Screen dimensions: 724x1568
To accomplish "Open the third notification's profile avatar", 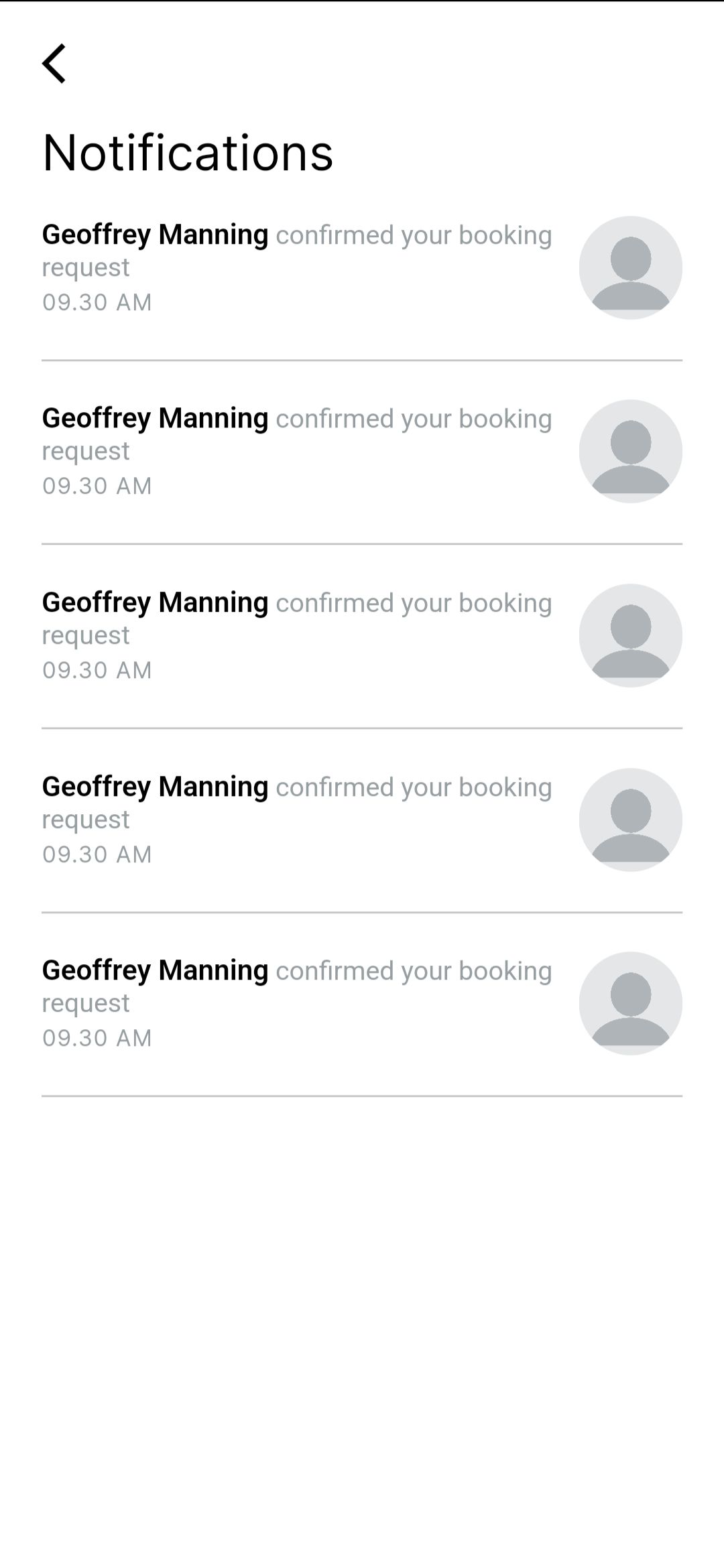I will [x=630, y=635].
